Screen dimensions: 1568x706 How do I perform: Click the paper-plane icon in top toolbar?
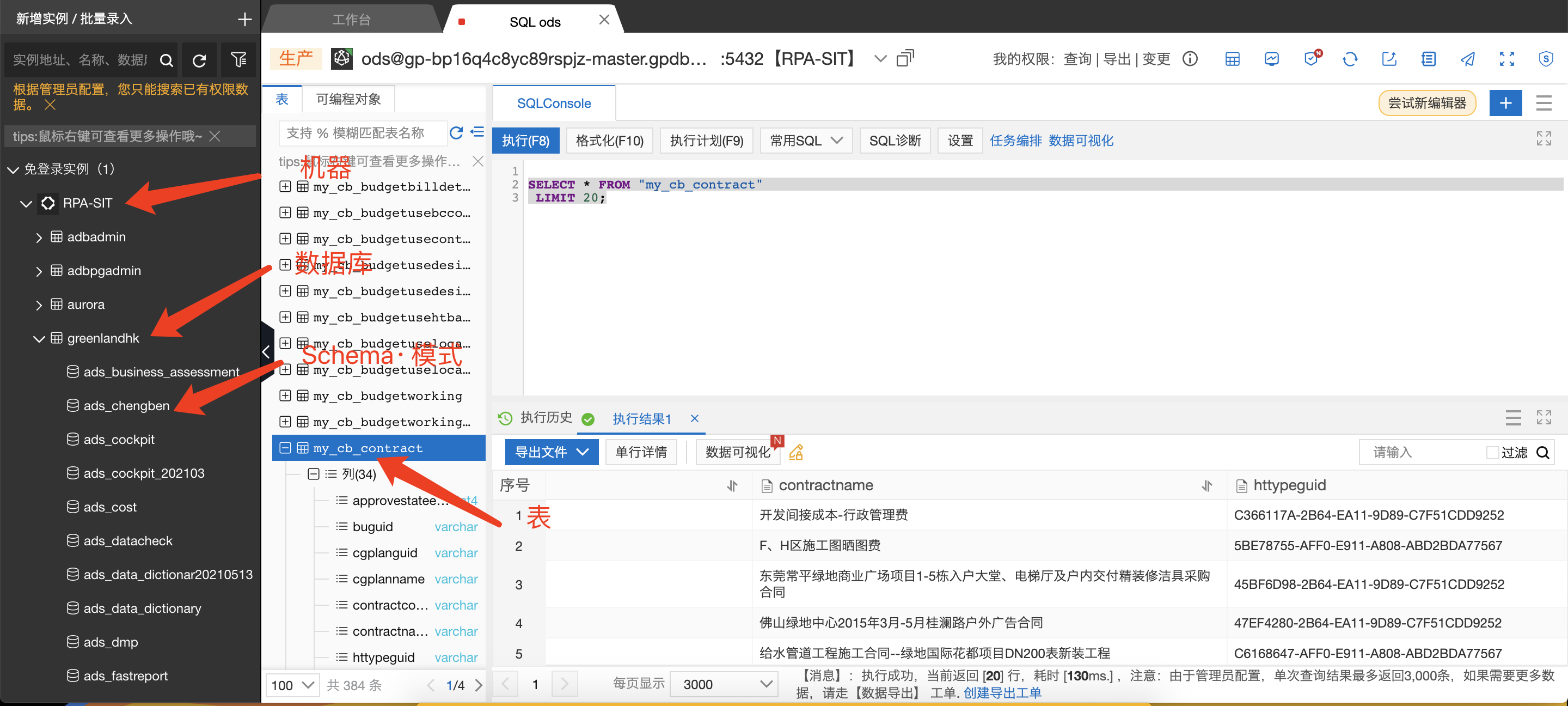(1468, 59)
